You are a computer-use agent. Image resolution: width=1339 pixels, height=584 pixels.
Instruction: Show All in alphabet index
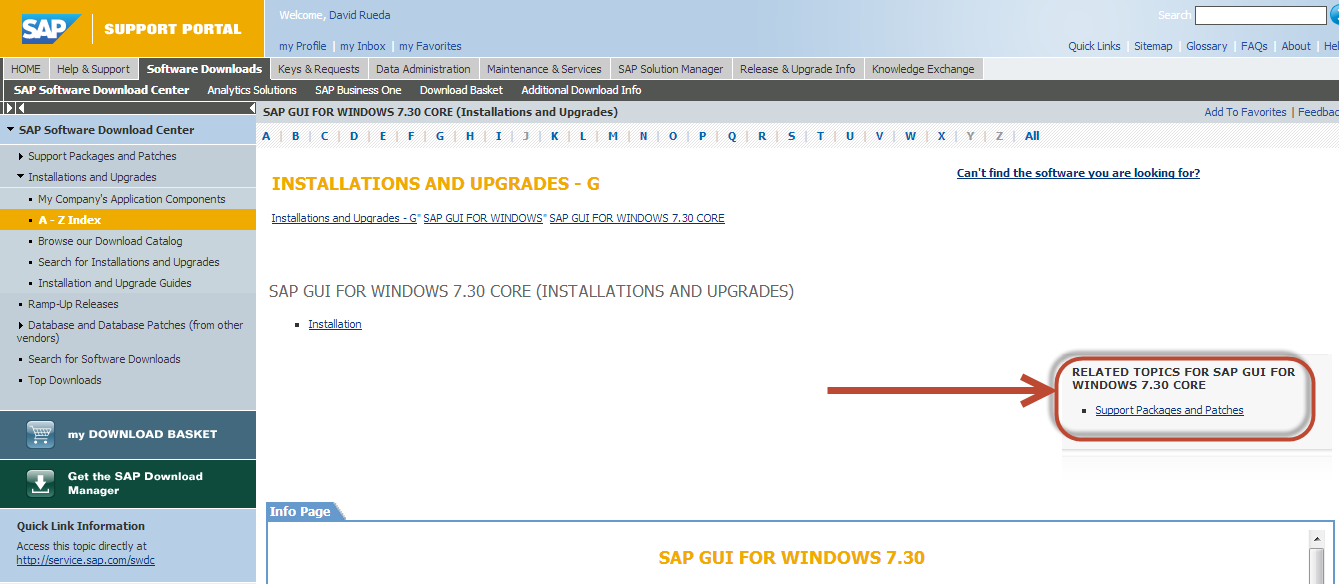pos(1032,136)
